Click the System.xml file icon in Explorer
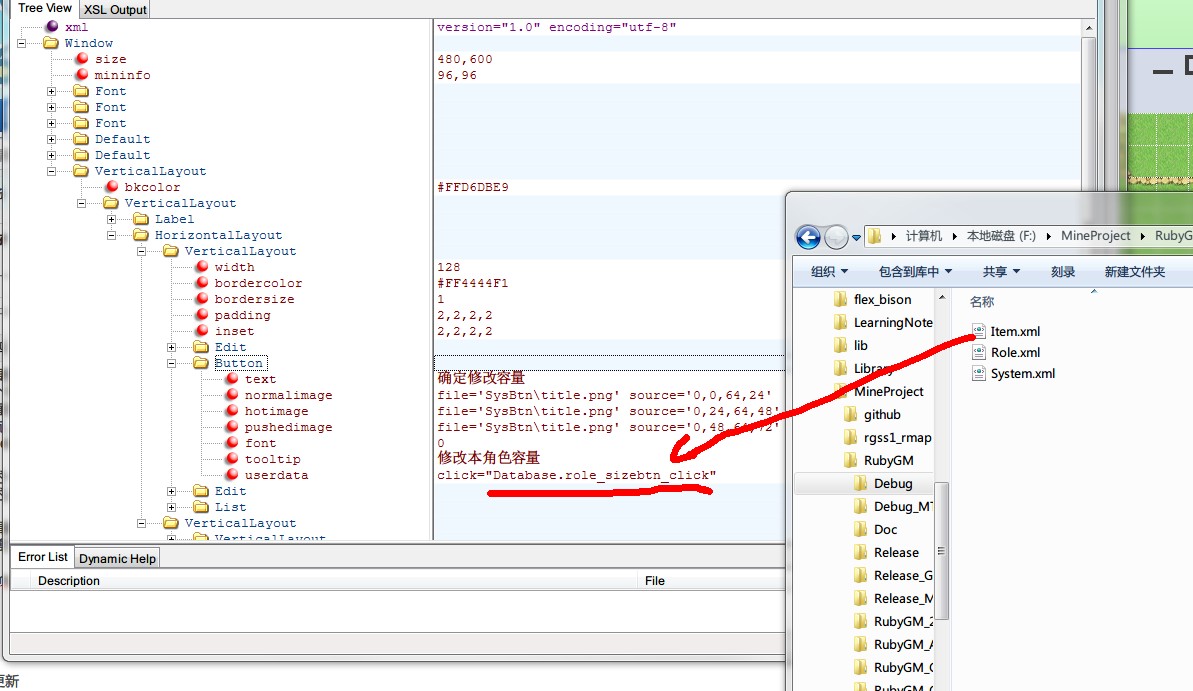This screenshot has width=1193, height=691. 978,374
